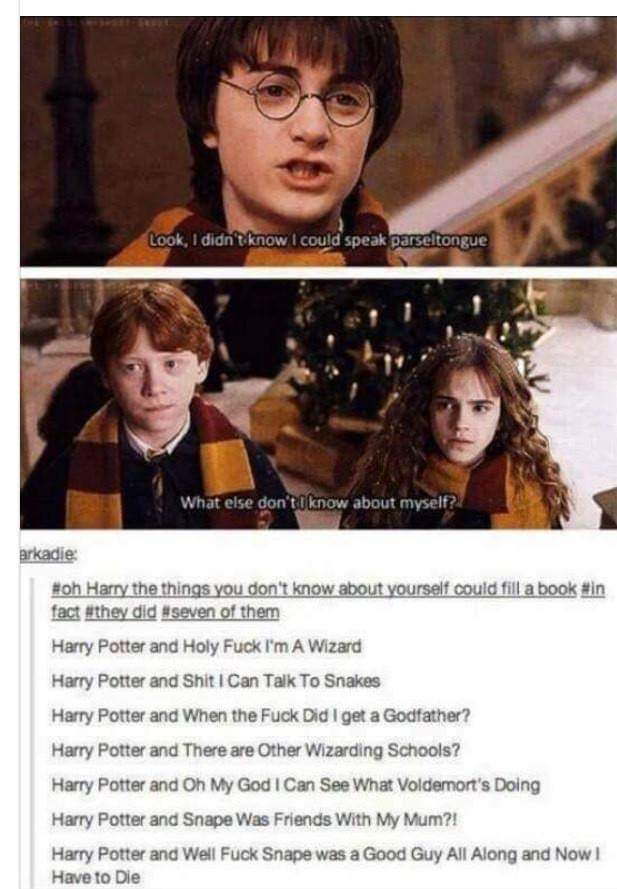Click the What Voldemort's Doing line
Image resolution: width=617 pixels, height=889 pixels.
pyautogui.click(x=295, y=785)
